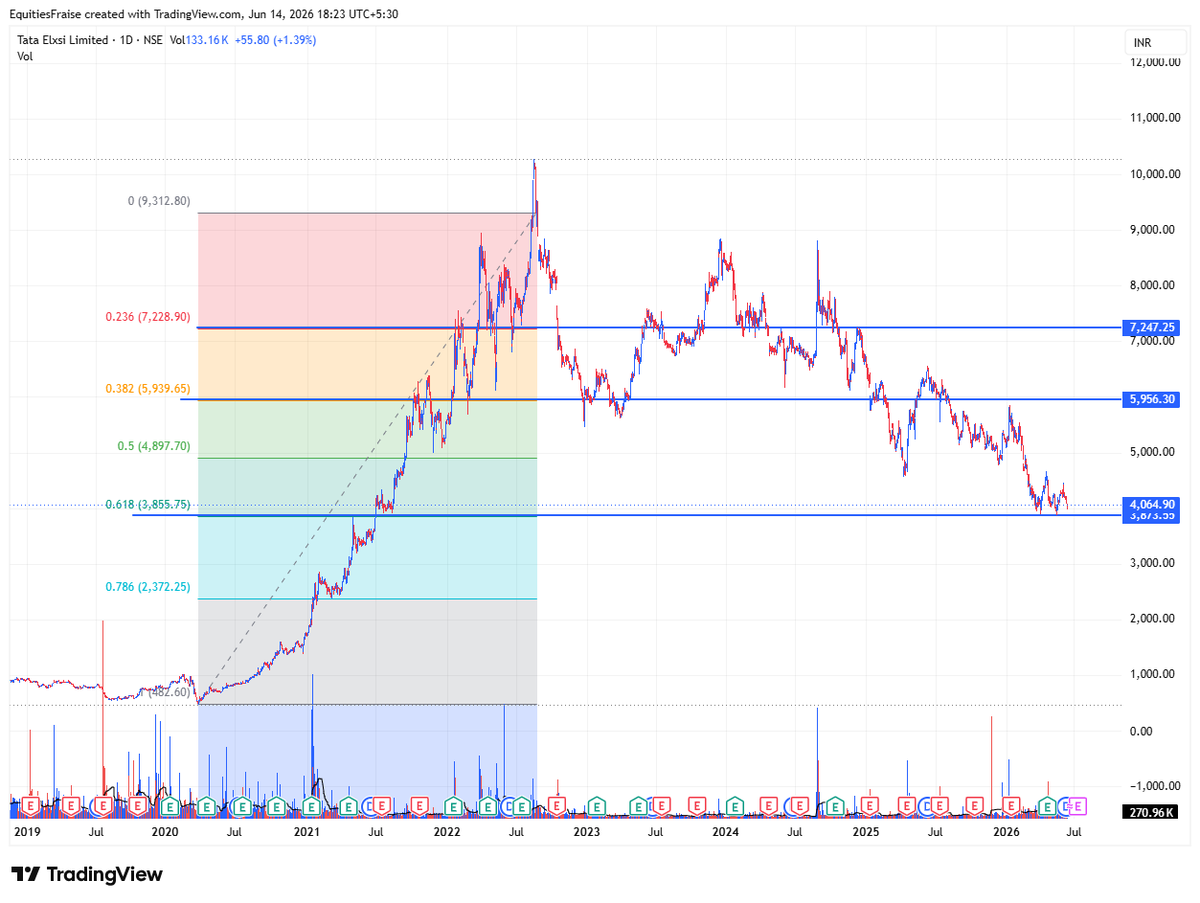Click the 2021 label on time axis
The height and width of the screenshot is (903, 1200).
click(306, 831)
